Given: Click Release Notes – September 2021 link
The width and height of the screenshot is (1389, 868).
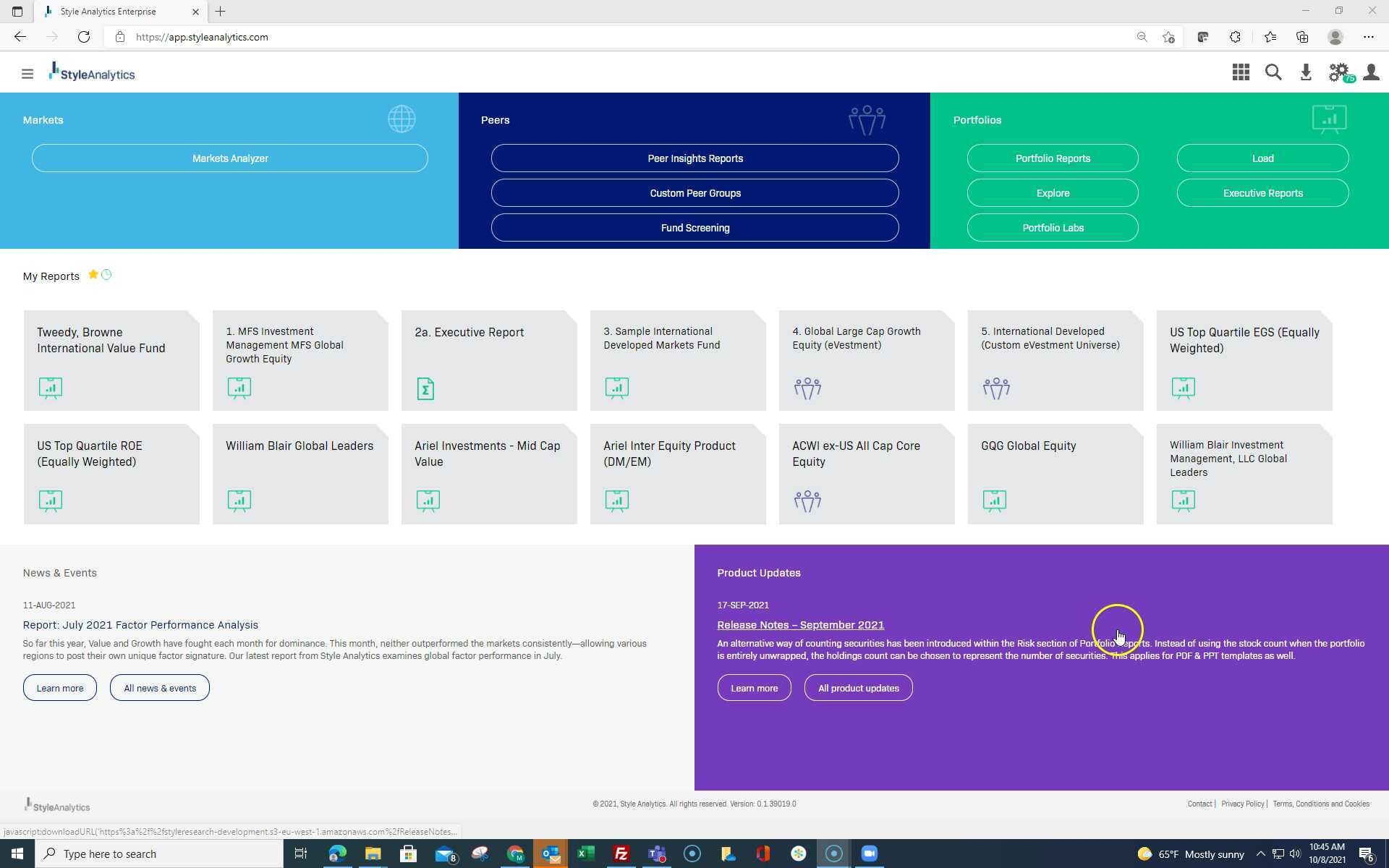Looking at the screenshot, I should pos(800,625).
